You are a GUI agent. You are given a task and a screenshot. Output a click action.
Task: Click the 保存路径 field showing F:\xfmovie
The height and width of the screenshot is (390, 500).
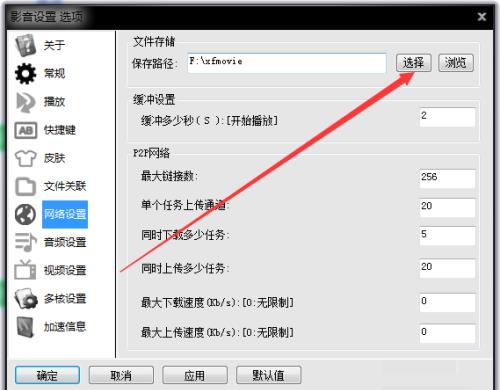(x=287, y=63)
